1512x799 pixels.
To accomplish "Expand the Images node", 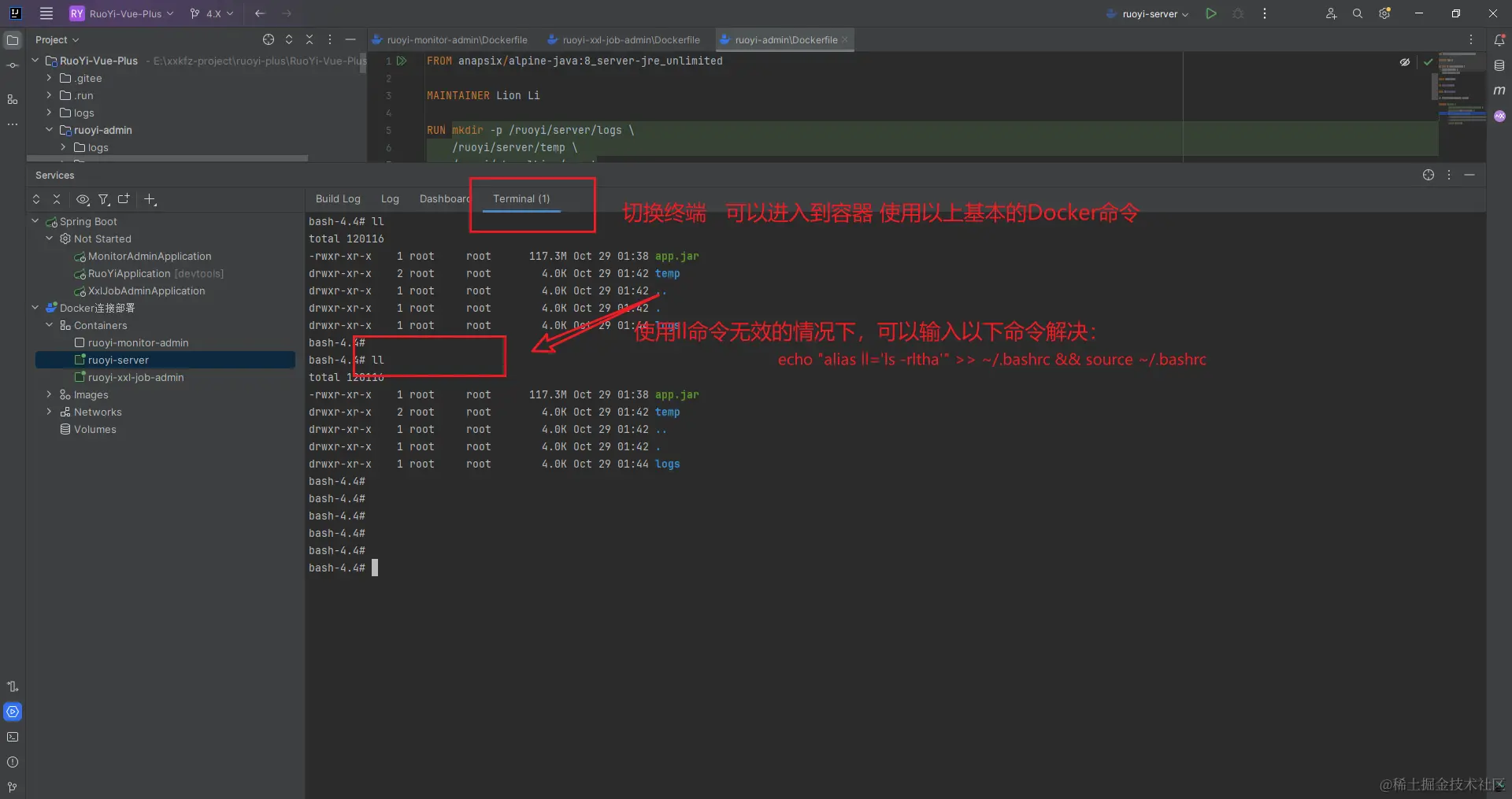I will (49, 394).
